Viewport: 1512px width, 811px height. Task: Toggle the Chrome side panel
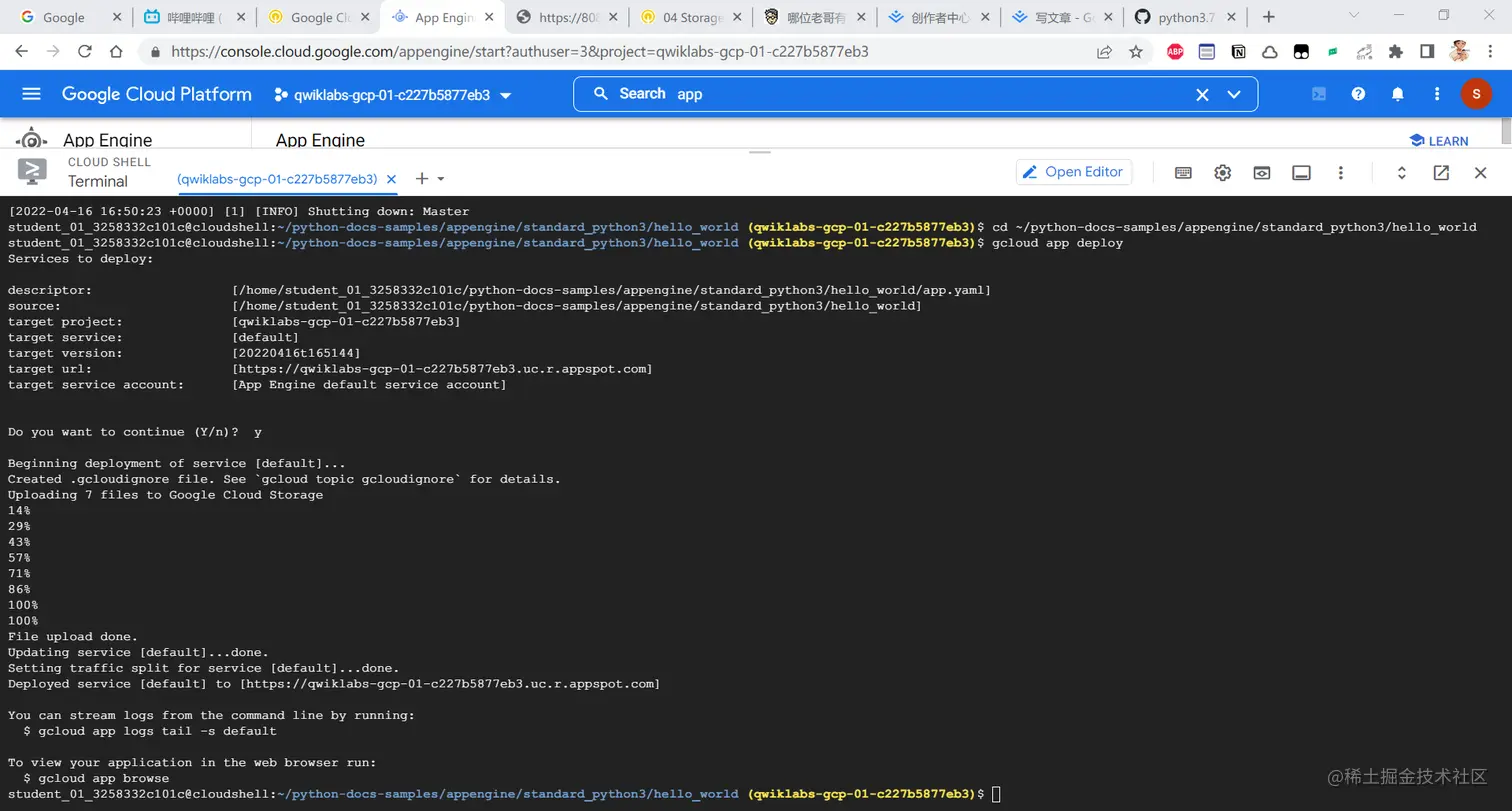pyautogui.click(x=1427, y=52)
